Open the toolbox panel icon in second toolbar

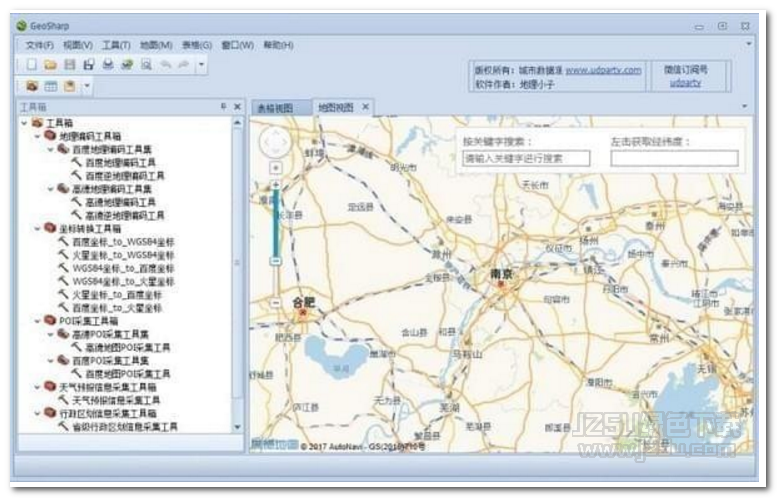click(x=32, y=86)
